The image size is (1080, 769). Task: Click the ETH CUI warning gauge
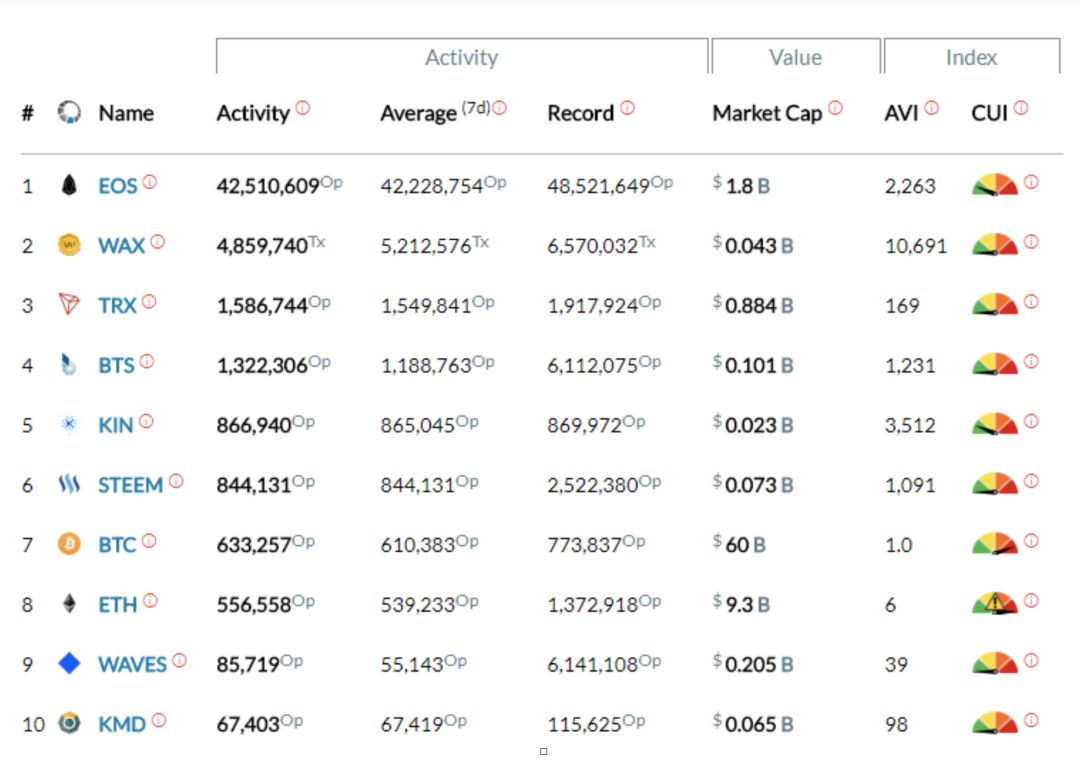tap(994, 603)
